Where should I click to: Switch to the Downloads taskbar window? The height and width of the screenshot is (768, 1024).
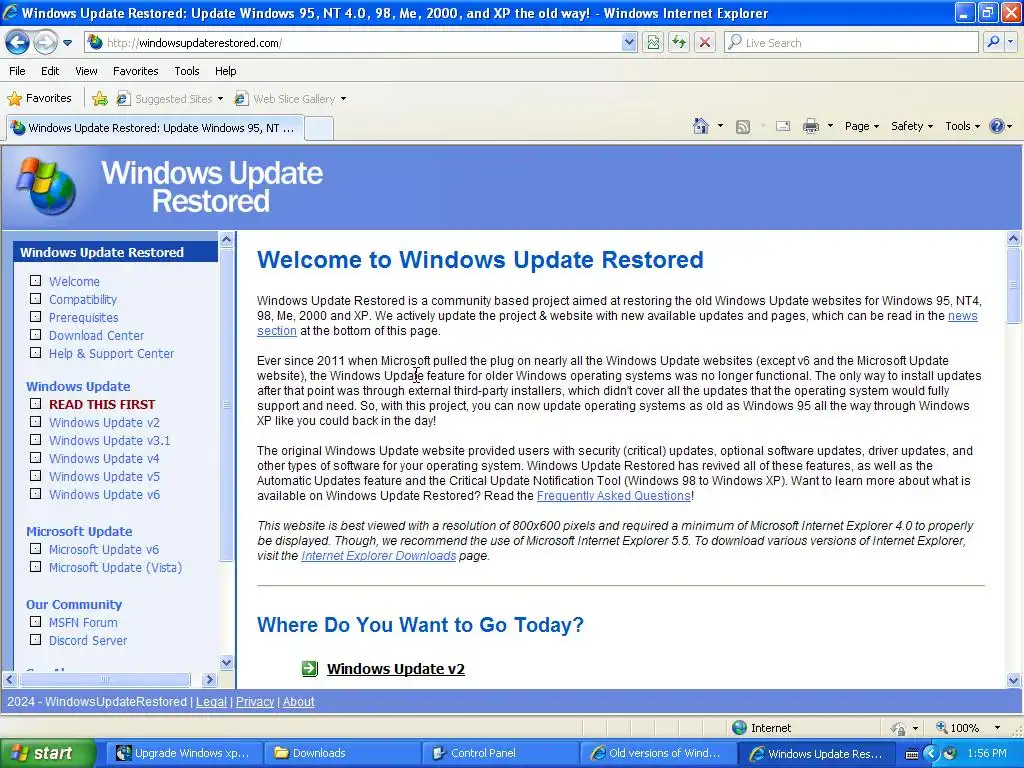point(342,753)
